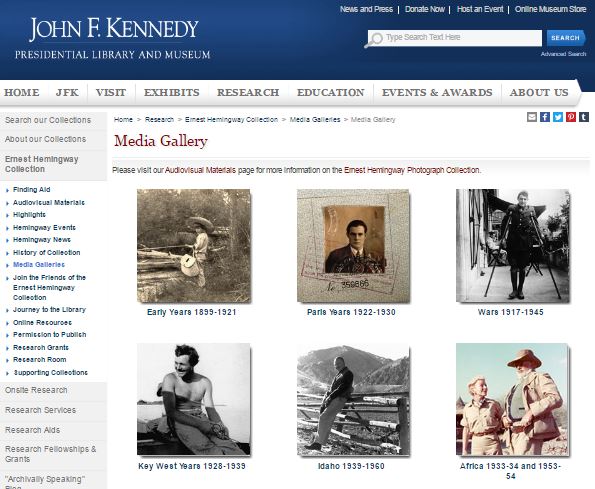This screenshot has height=489, width=595.
Task: Go to EVENTS & AWARDS menu
Action: point(437,93)
